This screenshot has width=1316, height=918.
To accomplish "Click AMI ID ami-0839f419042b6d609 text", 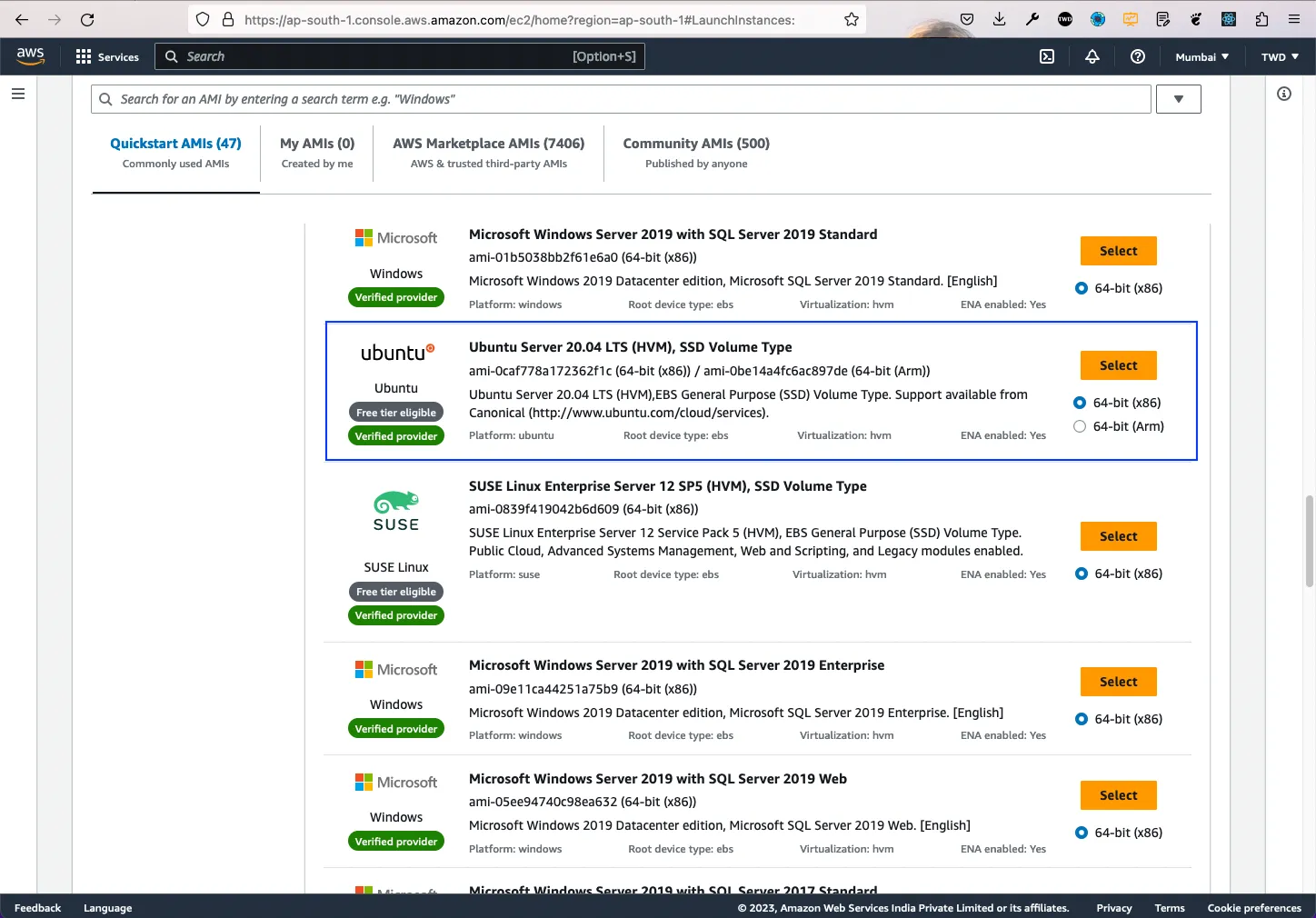I will click(543, 509).
